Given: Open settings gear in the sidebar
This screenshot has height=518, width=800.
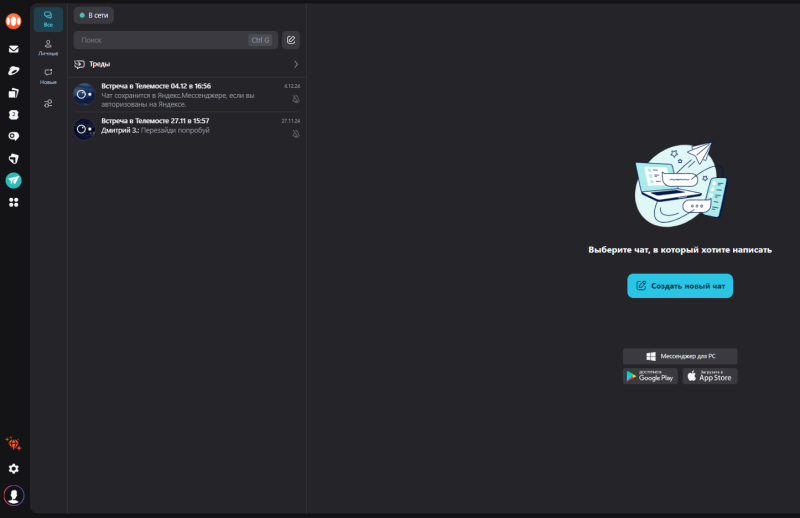Looking at the screenshot, I should point(14,468).
